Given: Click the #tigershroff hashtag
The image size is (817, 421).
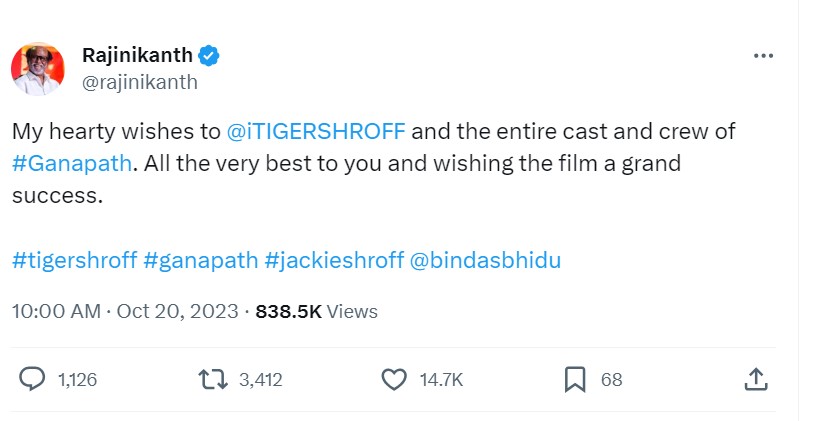Looking at the screenshot, I should point(74,261).
